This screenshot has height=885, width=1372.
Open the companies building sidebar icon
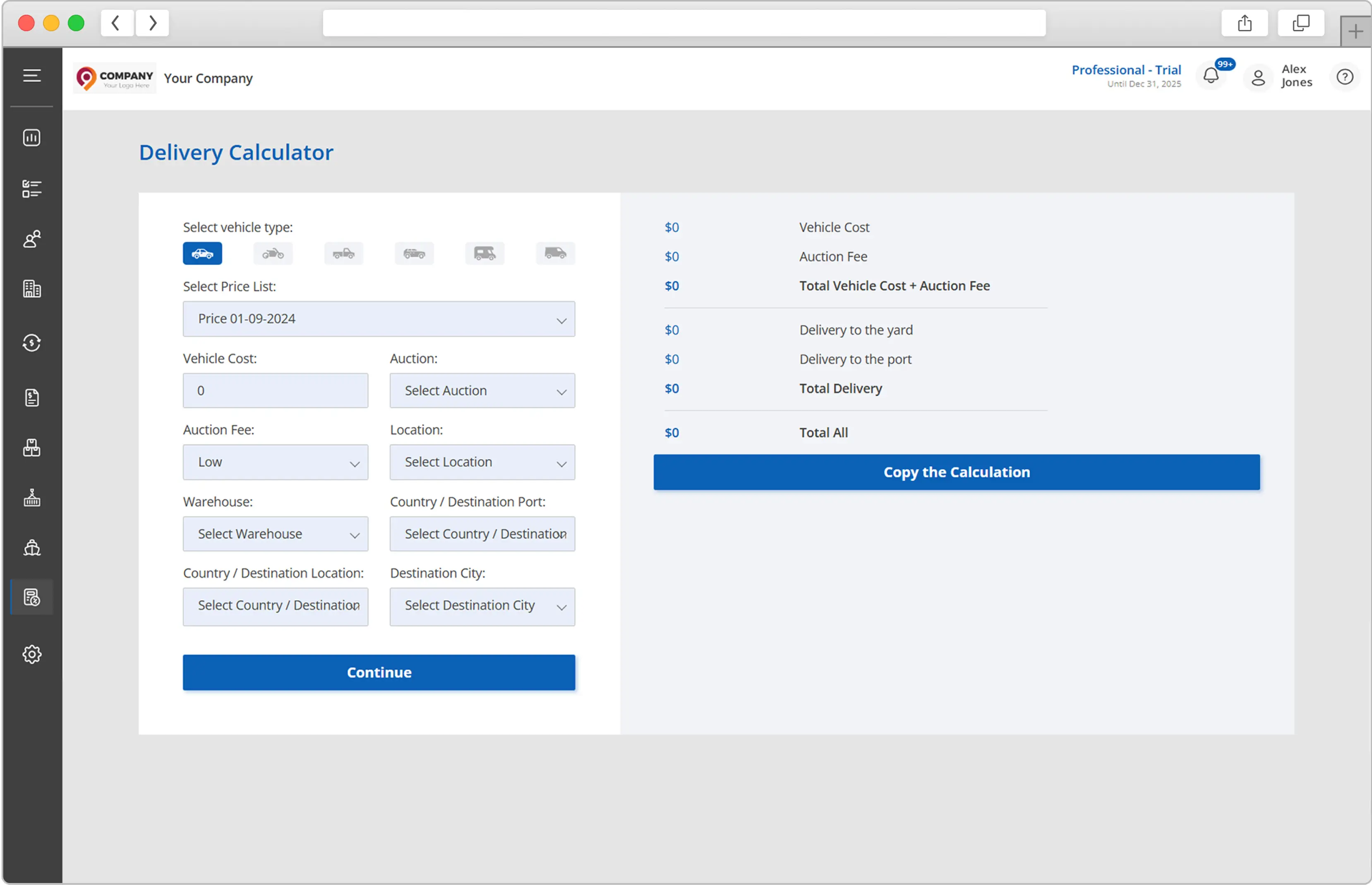(x=31, y=289)
